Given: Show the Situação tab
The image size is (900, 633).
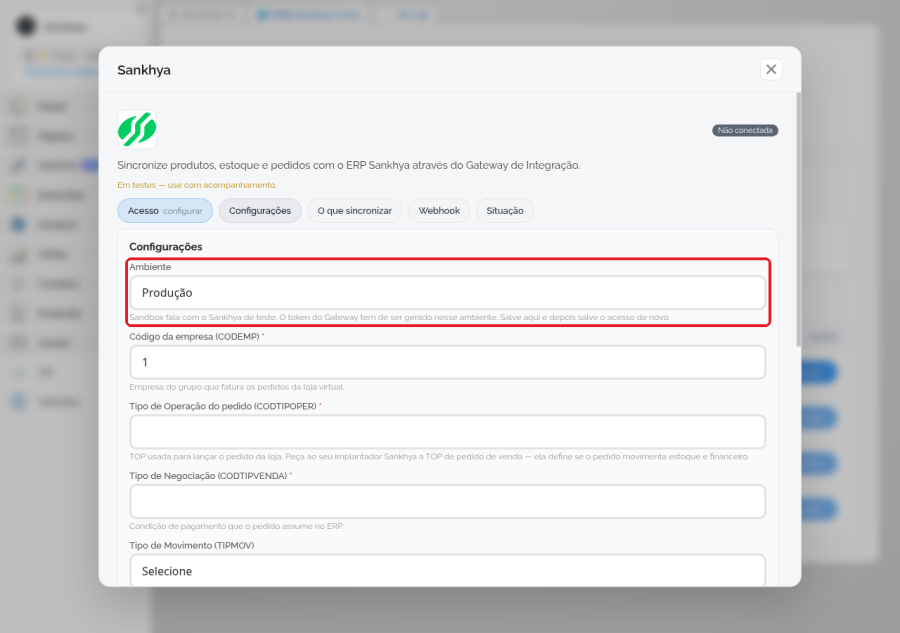Looking at the screenshot, I should tap(505, 211).
